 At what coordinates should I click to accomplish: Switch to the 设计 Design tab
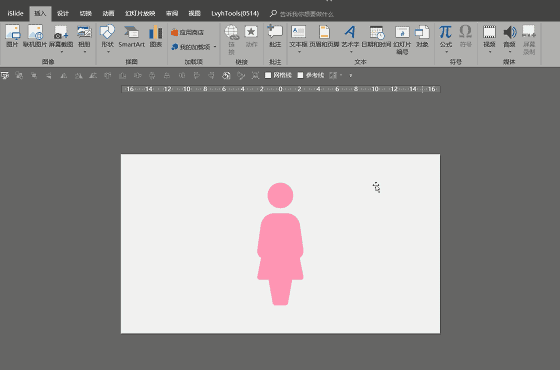click(63, 14)
